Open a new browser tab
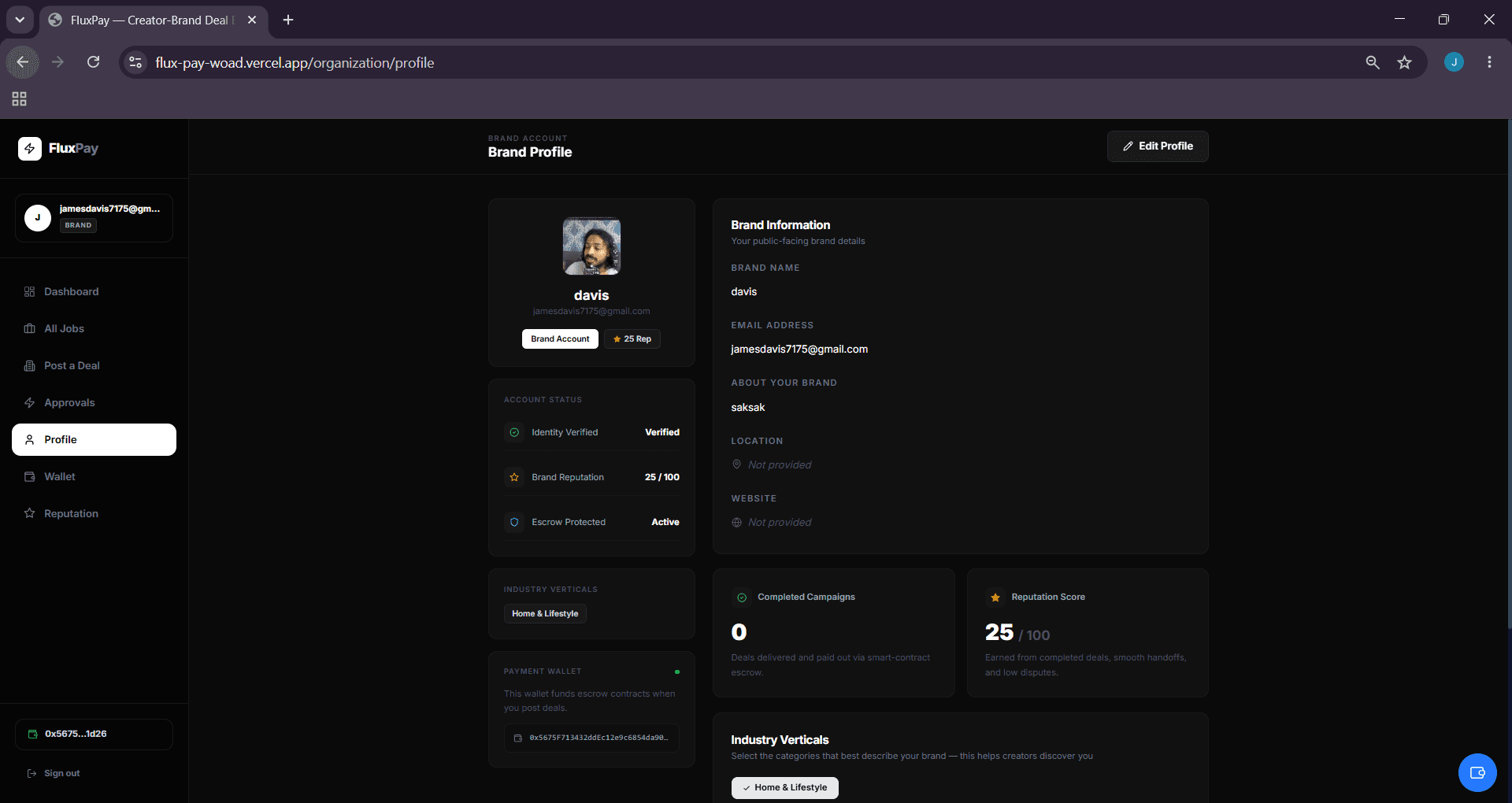The image size is (1512, 803). point(288,20)
